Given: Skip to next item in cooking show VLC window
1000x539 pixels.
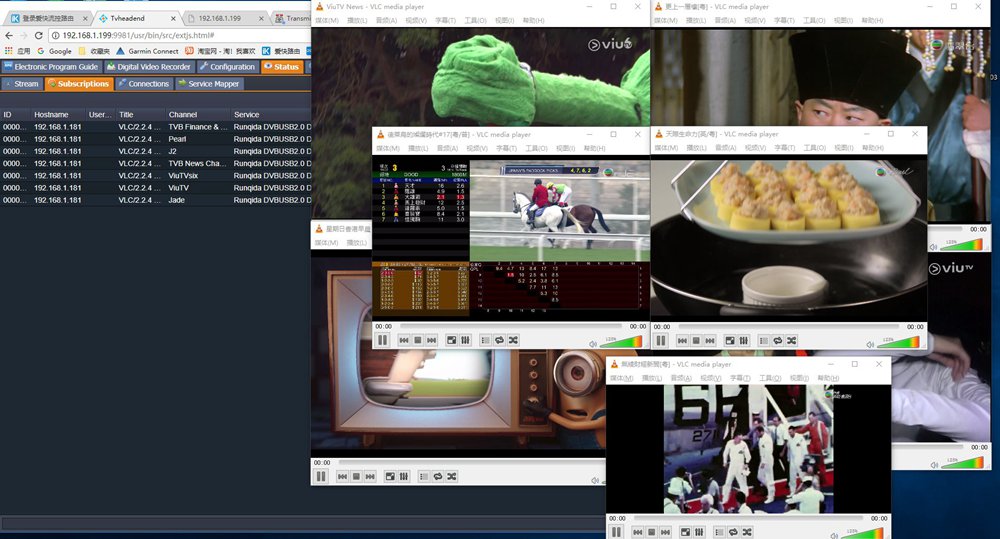Looking at the screenshot, I should pyautogui.click(x=710, y=340).
